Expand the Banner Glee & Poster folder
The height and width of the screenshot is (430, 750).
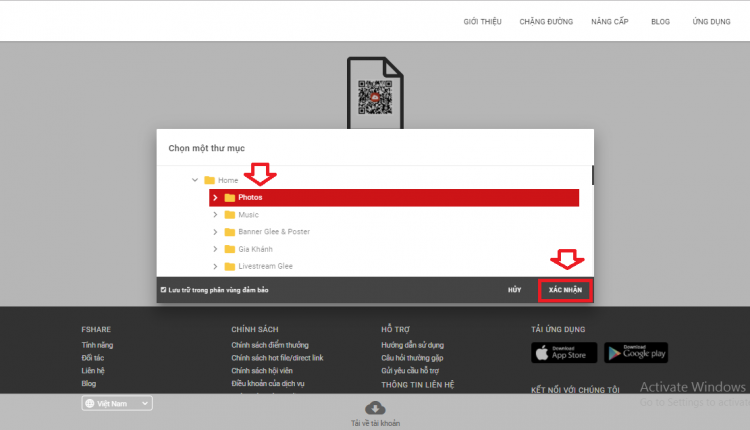coord(215,232)
